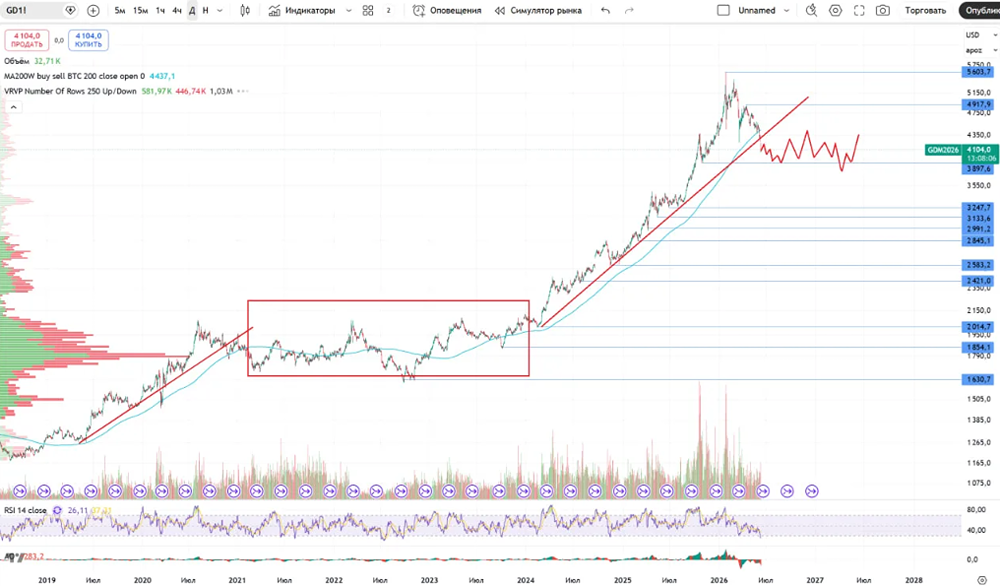Open chart settings hexagon icon
The width and height of the screenshot is (1000, 586).
click(835, 10)
